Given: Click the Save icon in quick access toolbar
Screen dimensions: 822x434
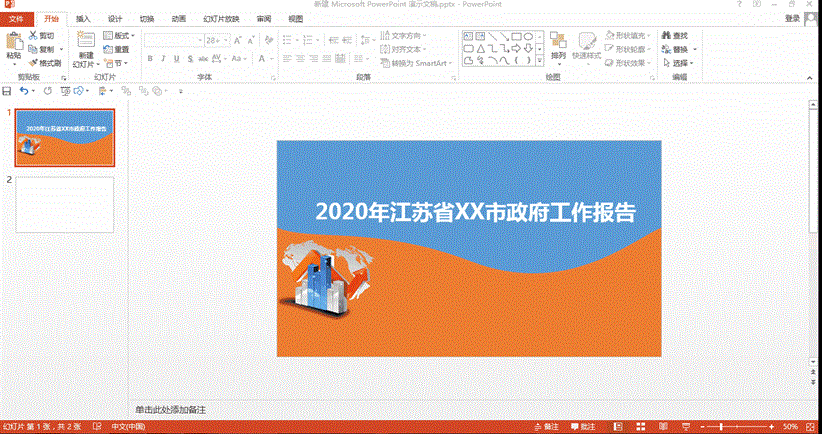Looking at the screenshot, I should click(x=7, y=91).
